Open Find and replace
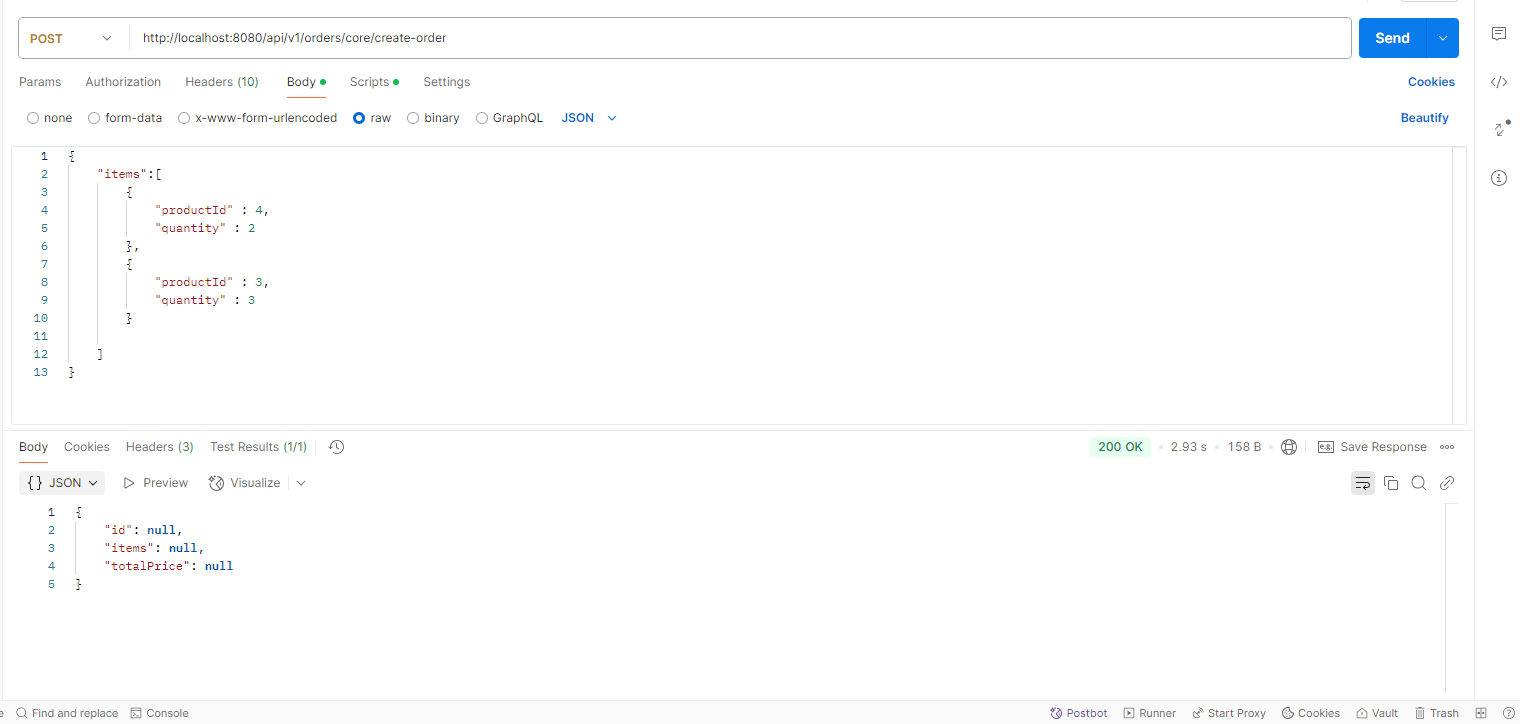Screen dimensions: 1520x724 coord(67,713)
